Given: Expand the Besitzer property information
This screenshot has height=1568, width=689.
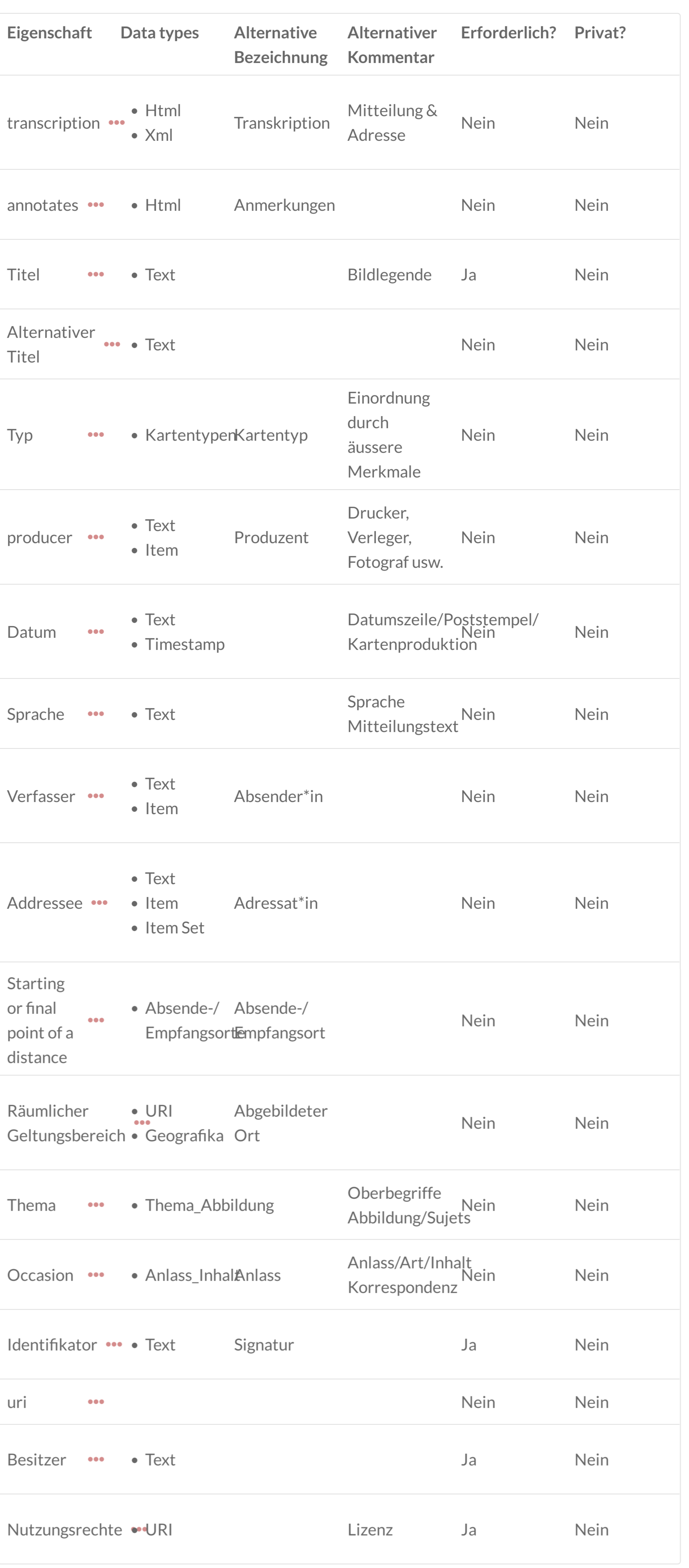Looking at the screenshot, I should (95, 1459).
